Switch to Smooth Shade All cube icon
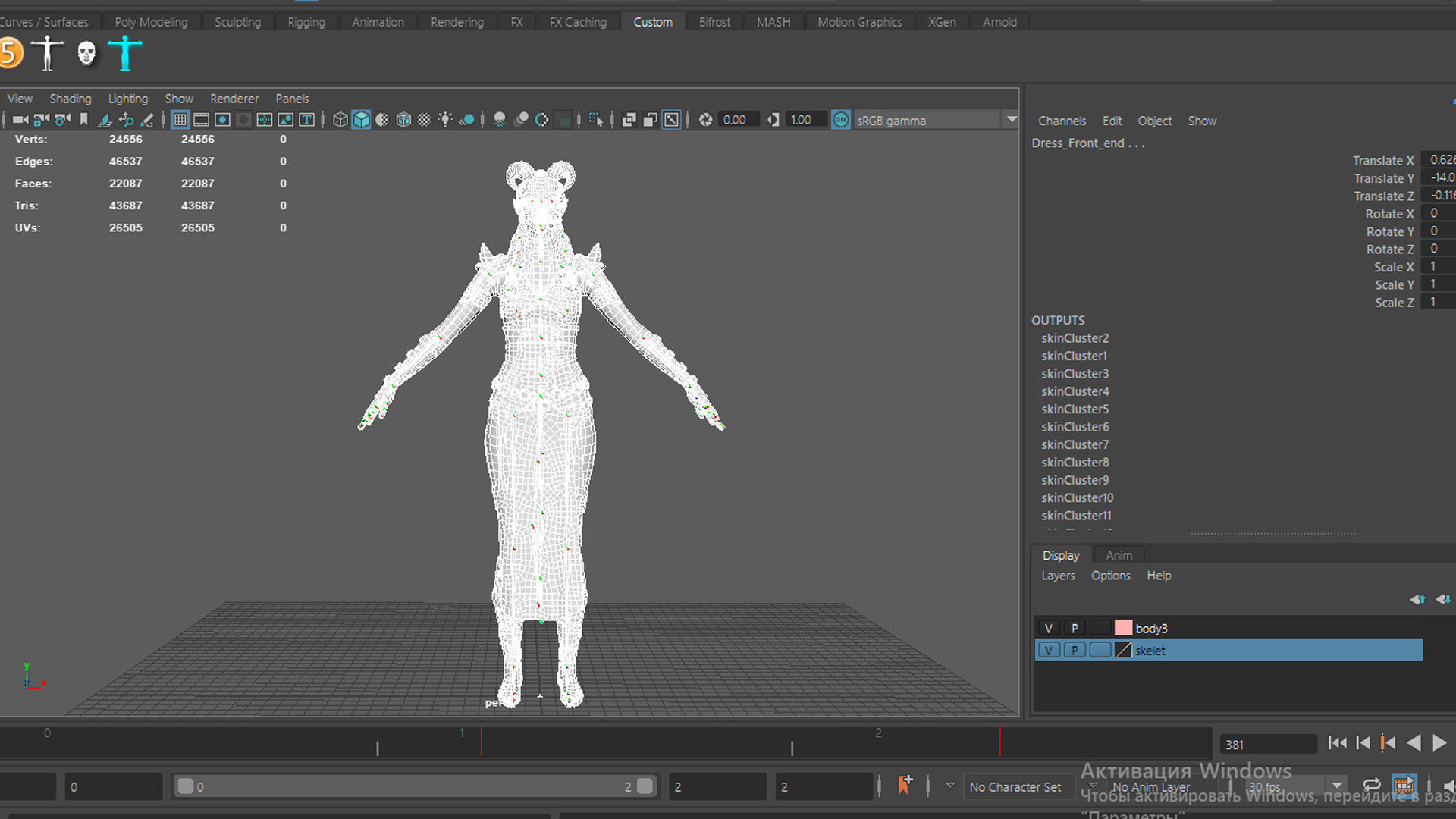1456x819 pixels. click(x=362, y=120)
